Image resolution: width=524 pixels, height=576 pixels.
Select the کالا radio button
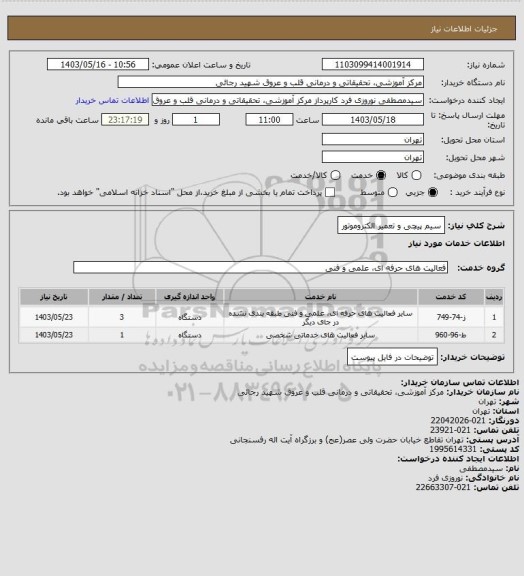point(416,175)
